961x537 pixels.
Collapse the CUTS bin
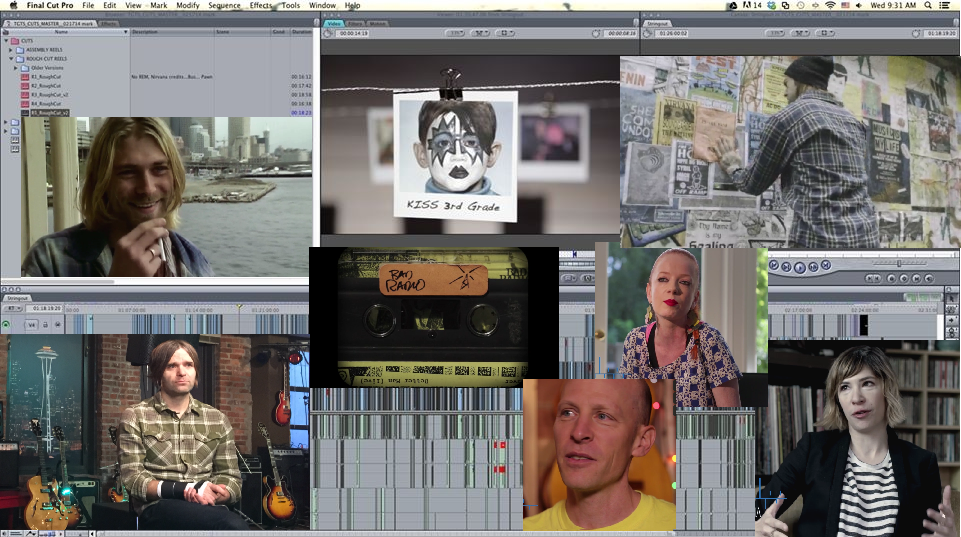[6, 40]
